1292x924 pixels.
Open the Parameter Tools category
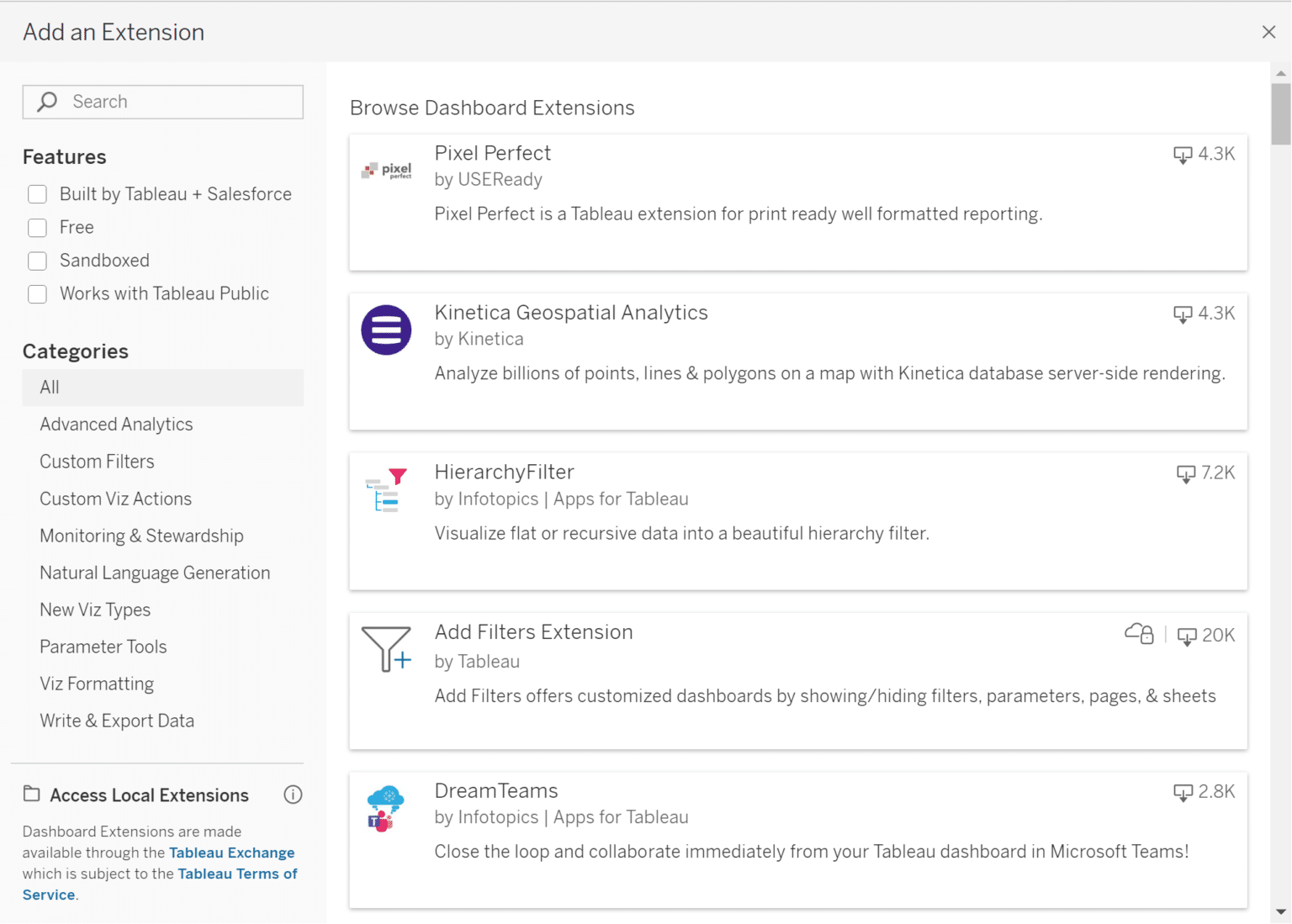click(103, 647)
